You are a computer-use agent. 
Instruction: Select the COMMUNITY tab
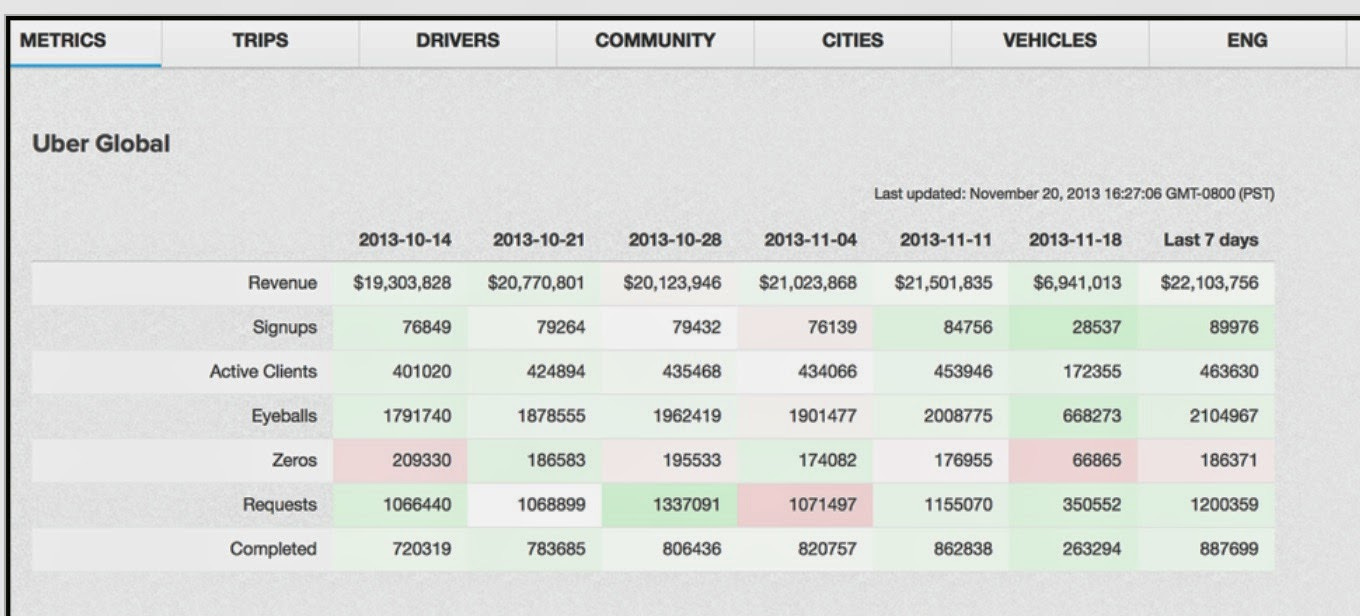point(655,42)
